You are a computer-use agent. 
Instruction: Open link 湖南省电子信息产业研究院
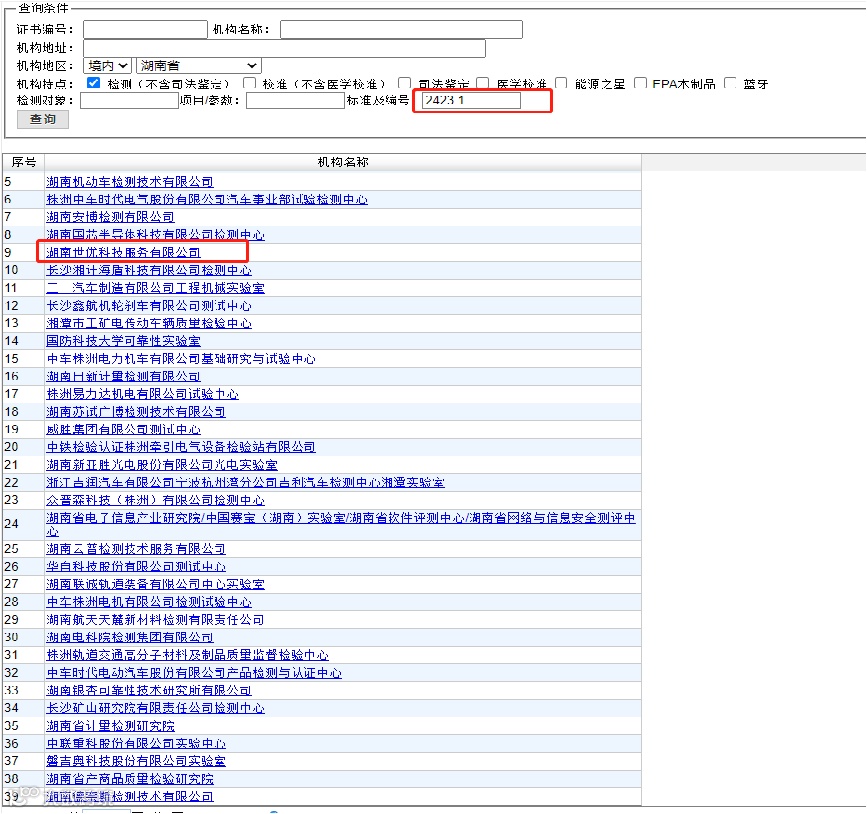point(341,518)
